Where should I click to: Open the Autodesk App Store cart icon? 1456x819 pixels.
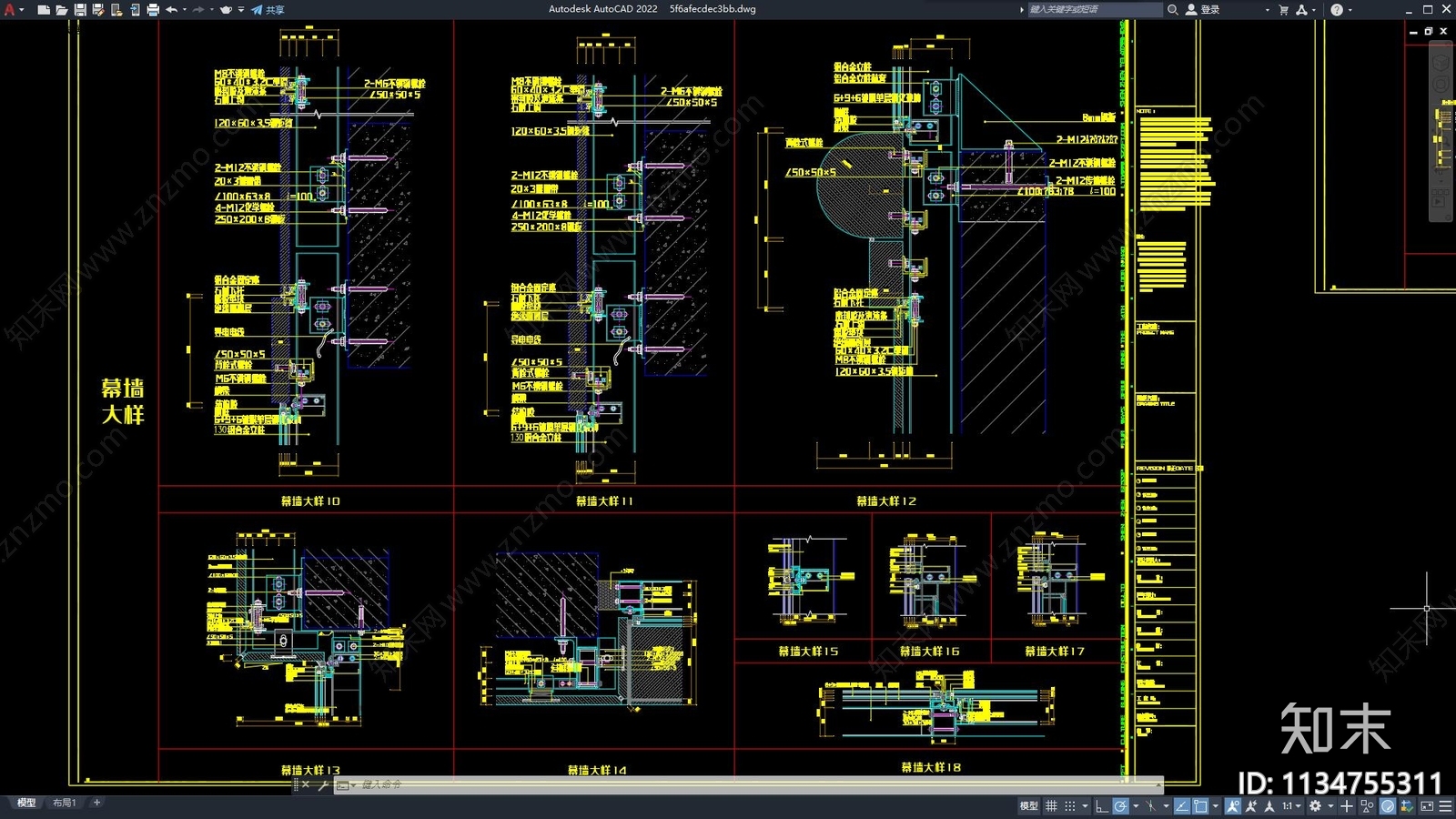(1284, 9)
